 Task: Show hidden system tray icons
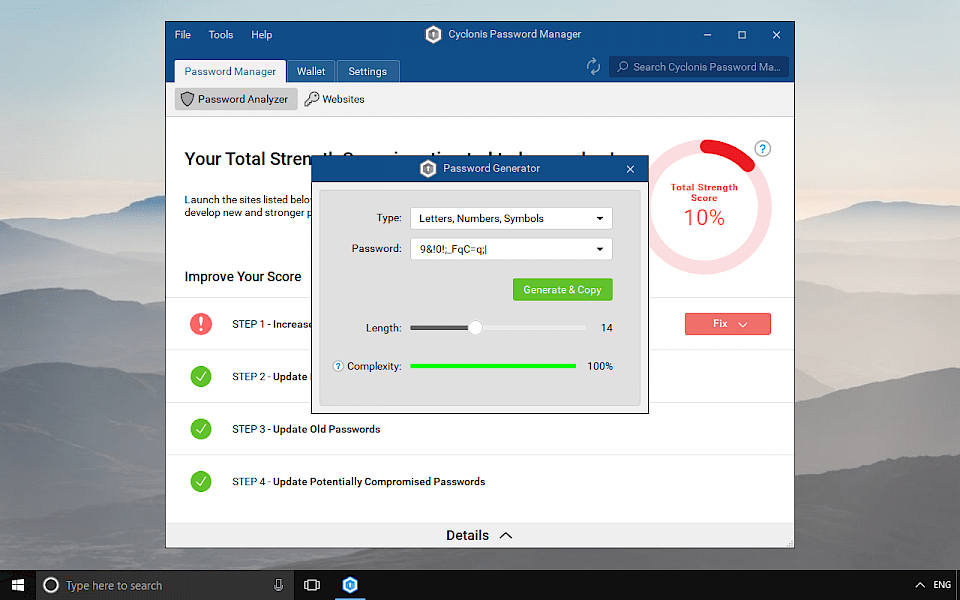tap(920, 585)
